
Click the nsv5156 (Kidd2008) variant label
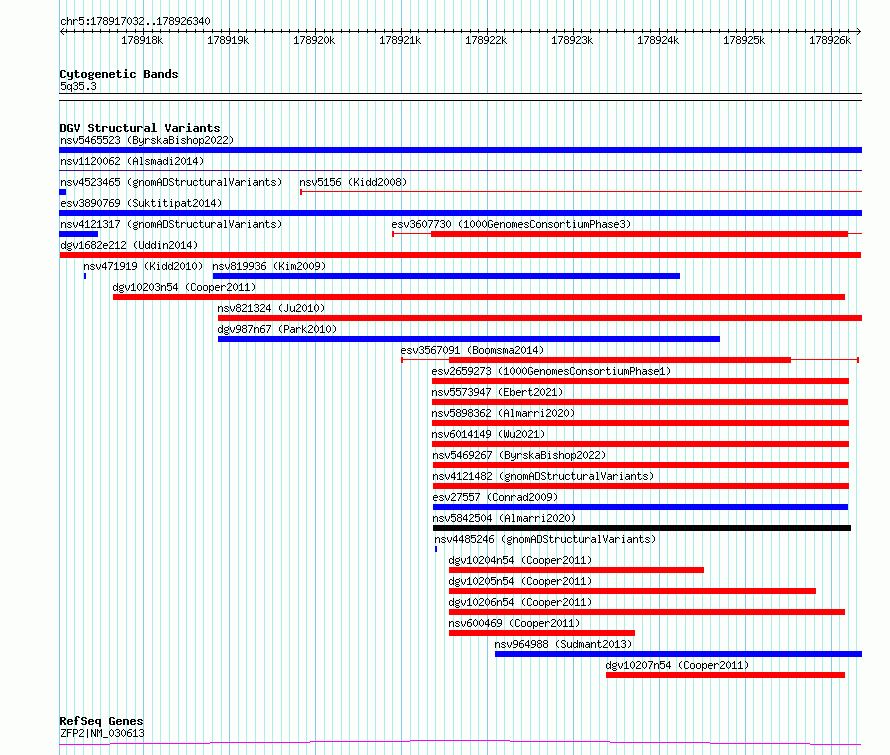[x=353, y=182]
